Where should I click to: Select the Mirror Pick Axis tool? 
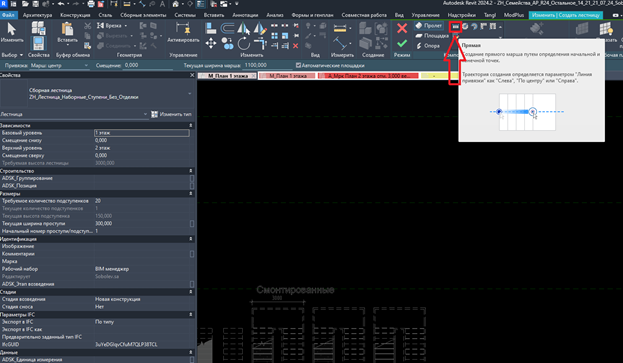243,28
